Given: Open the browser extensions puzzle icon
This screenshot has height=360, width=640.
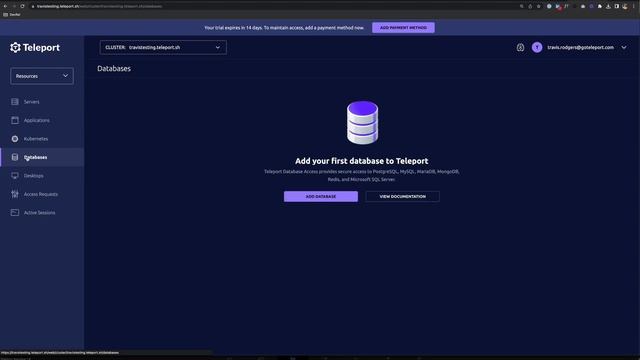Looking at the screenshot, I should pyautogui.click(x=600, y=6).
